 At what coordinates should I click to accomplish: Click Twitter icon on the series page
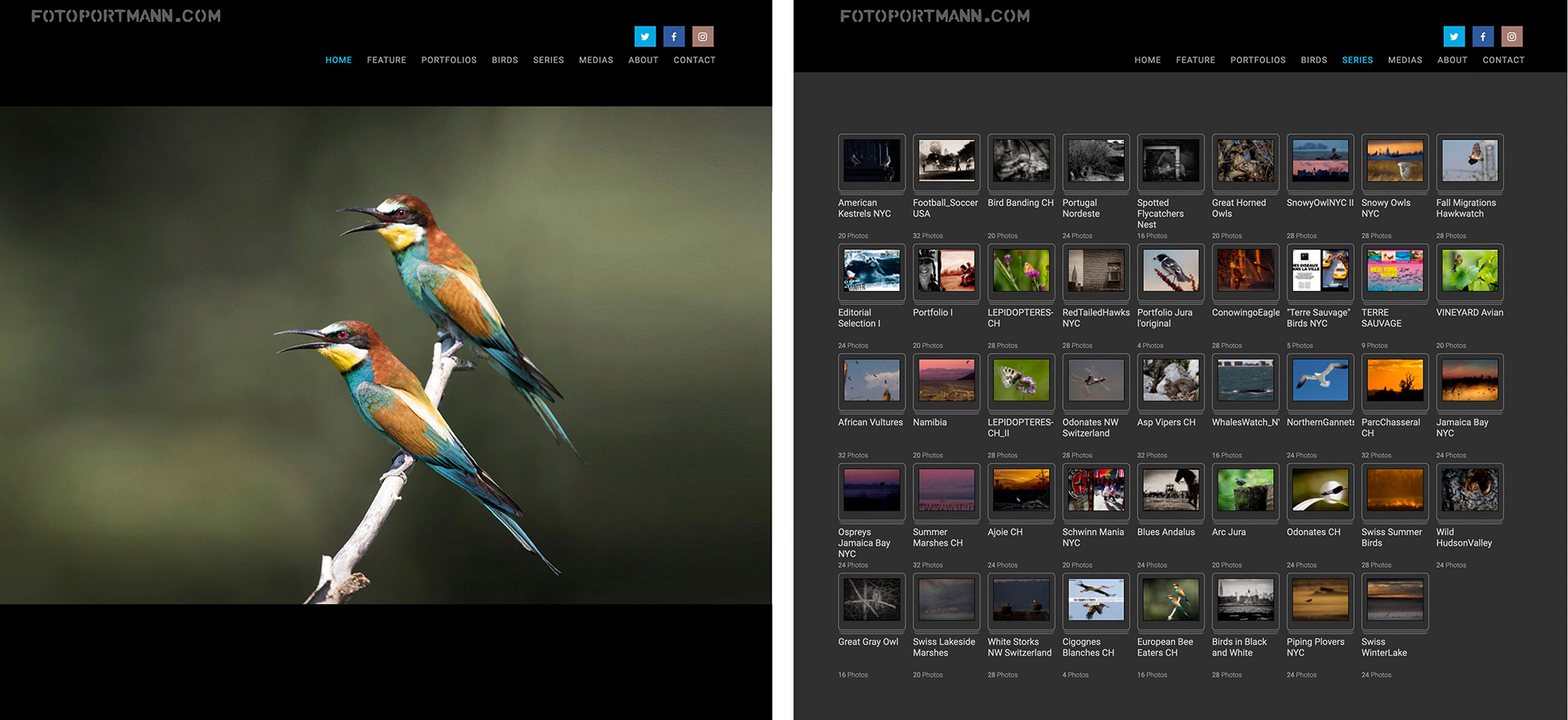(x=1454, y=37)
